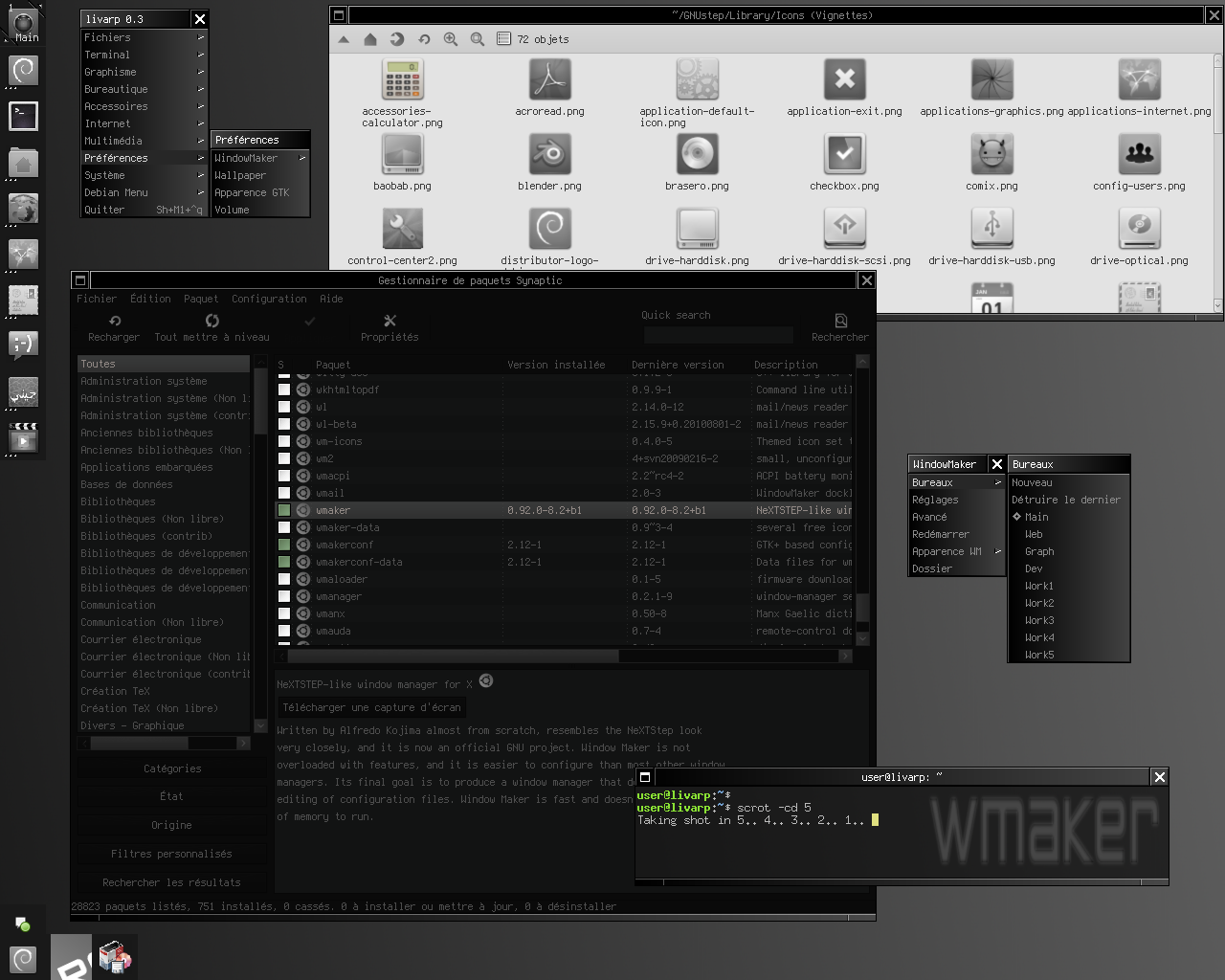
Task: Open the Fichier menu in Synaptic
Action: pyautogui.click(x=97, y=299)
